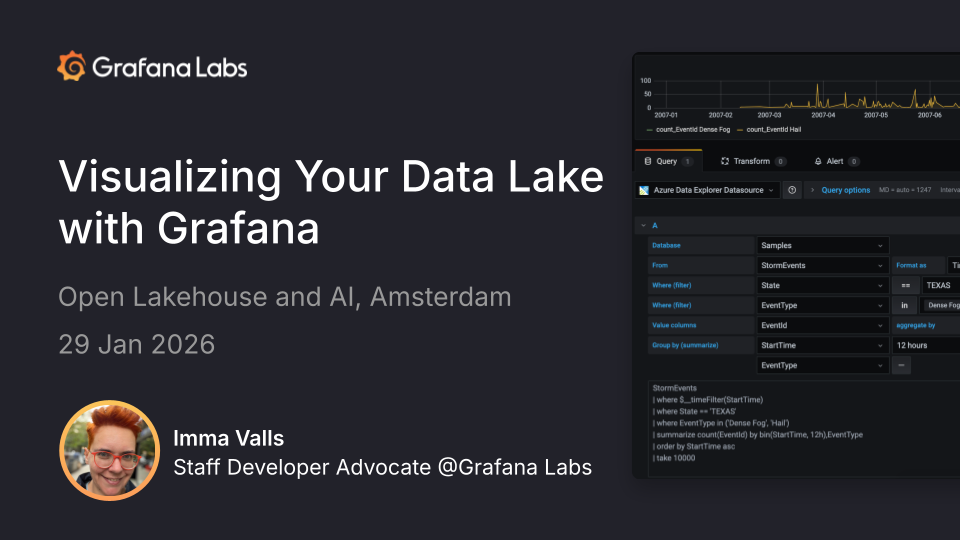The image size is (960, 540).
Task: Click the Transform tab icon
Action: 725,161
